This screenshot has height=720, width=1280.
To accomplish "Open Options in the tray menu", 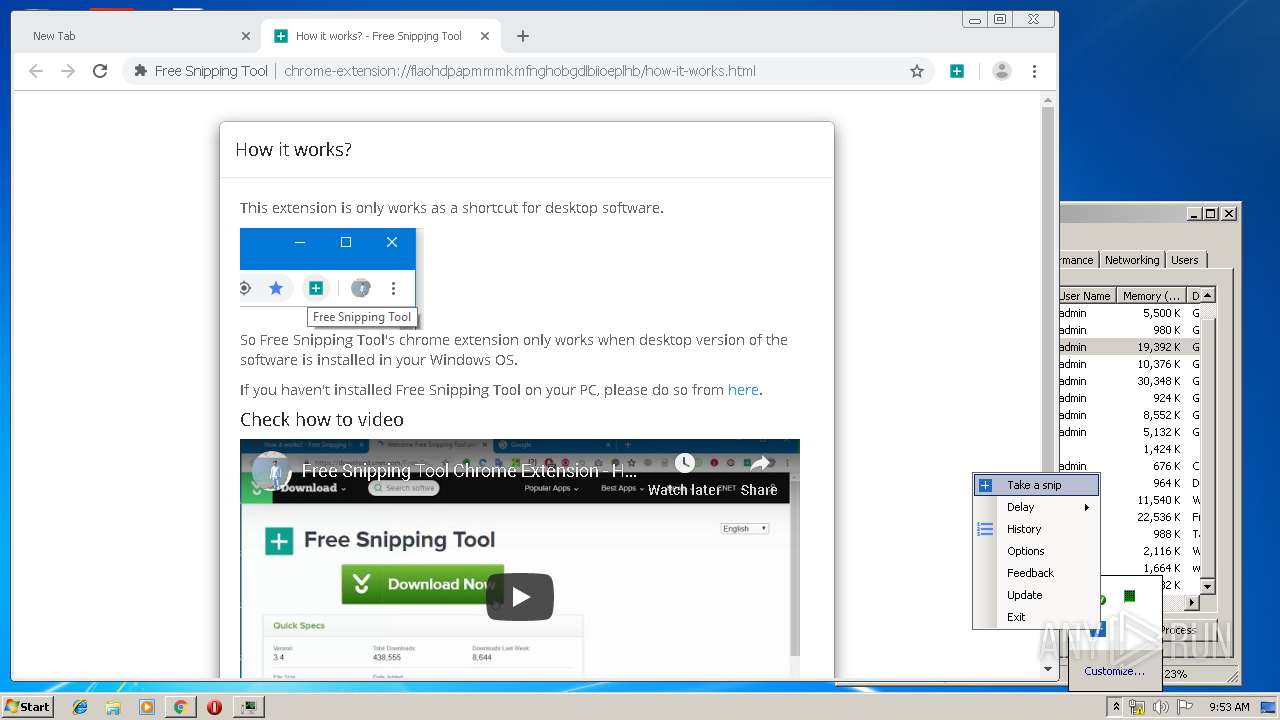I will (1037, 551).
